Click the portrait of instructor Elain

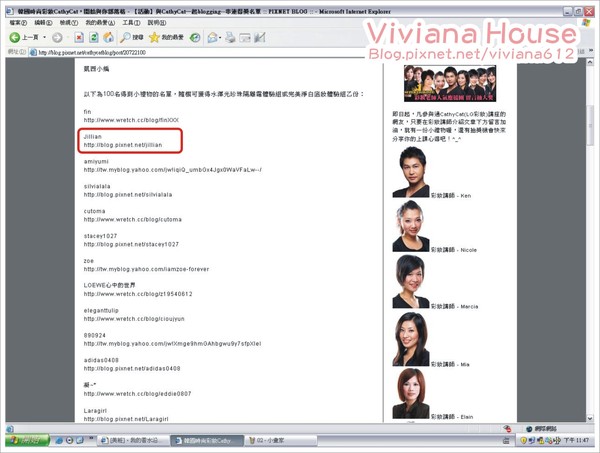[x=411, y=394]
